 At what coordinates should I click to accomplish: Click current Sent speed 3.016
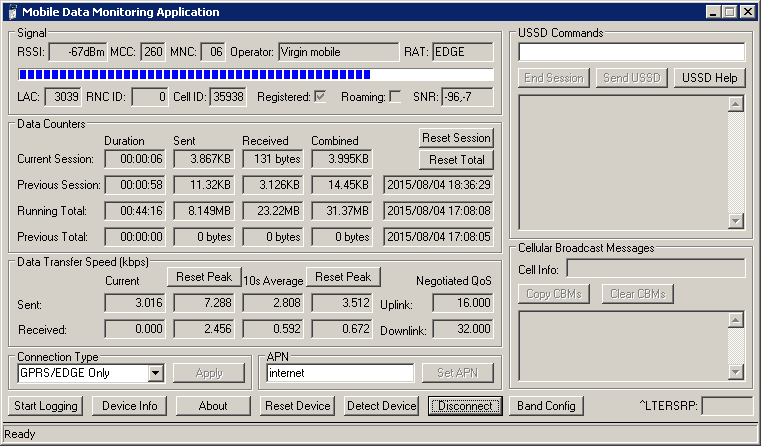135,303
